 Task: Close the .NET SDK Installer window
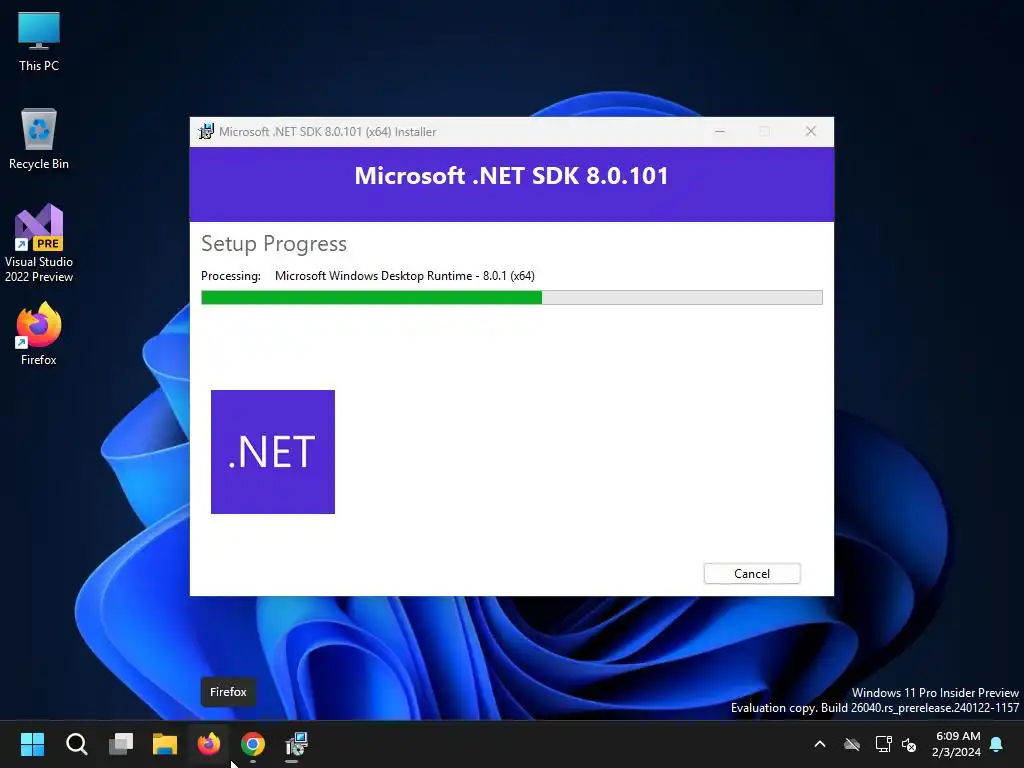(810, 131)
